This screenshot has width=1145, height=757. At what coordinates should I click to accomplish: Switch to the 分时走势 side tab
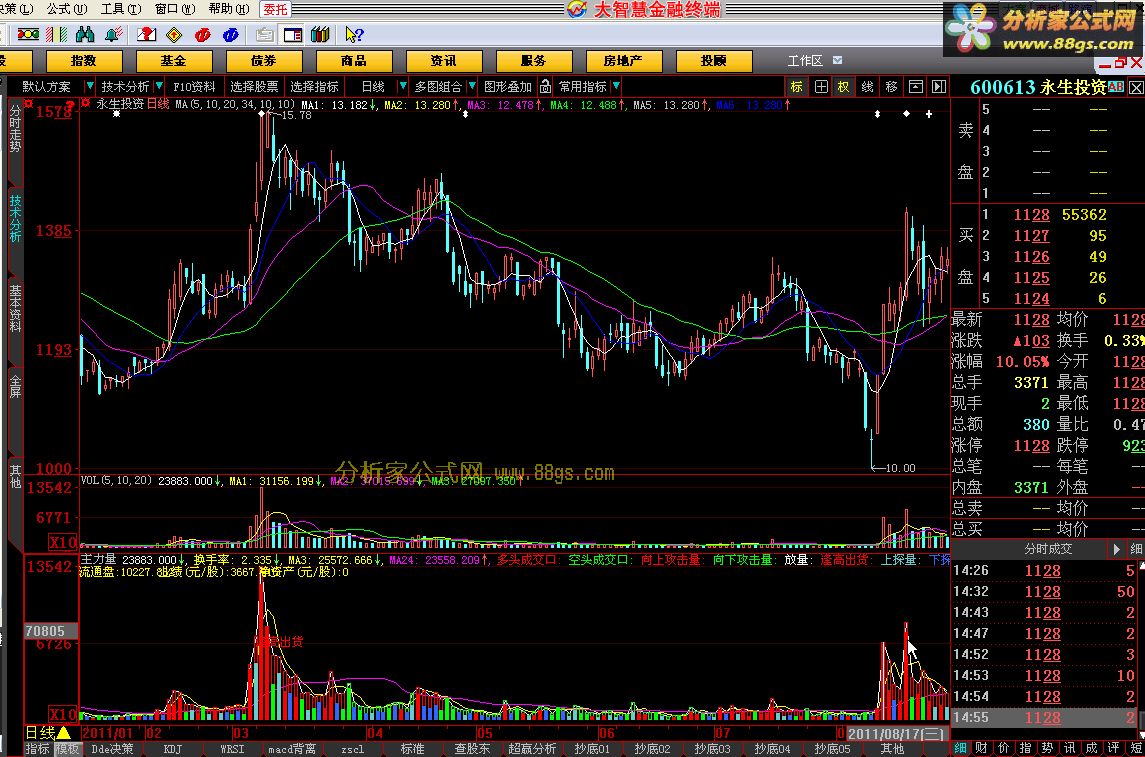click(15, 130)
